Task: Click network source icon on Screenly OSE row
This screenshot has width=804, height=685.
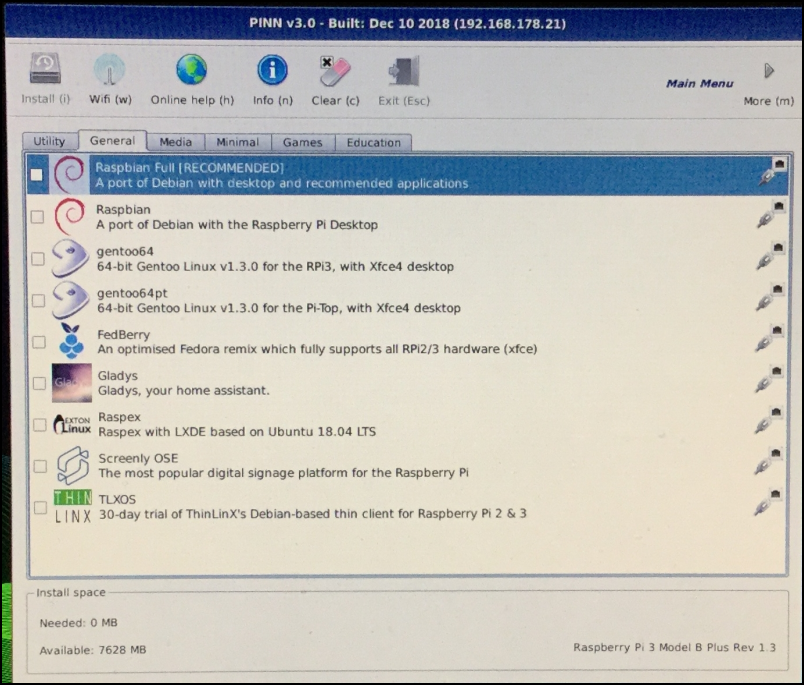Action: pyautogui.click(x=768, y=460)
